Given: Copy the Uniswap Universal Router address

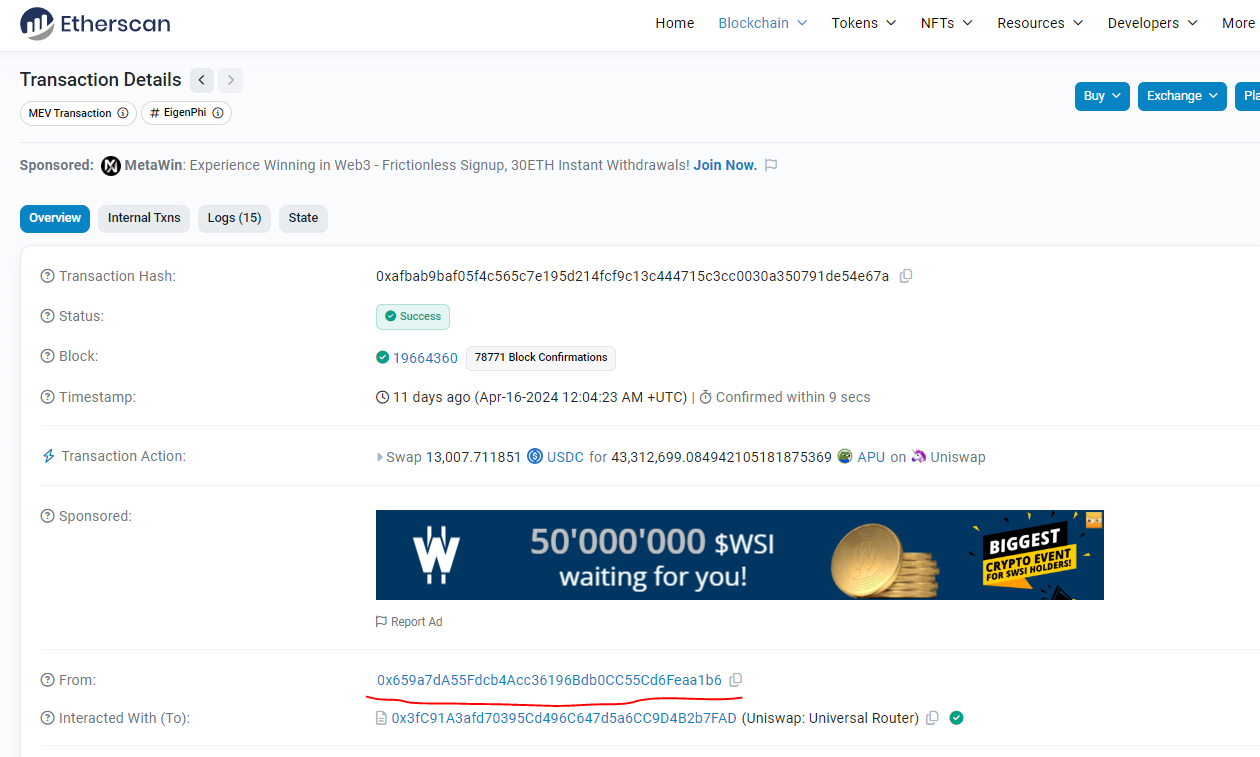Looking at the screenshot, I should 932,718.
